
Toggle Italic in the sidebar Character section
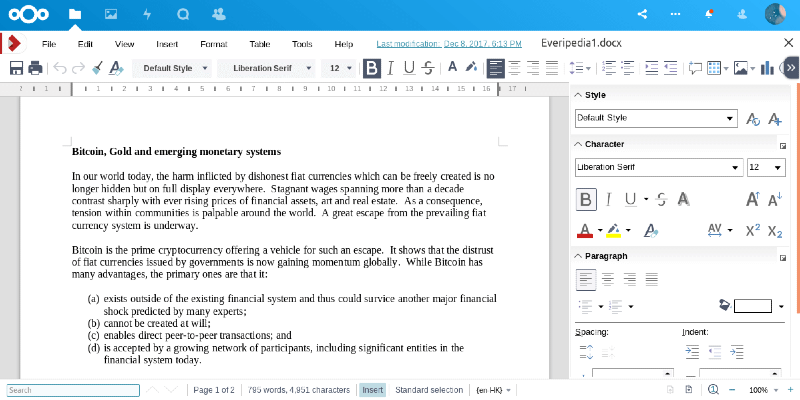pyautogui.click(x=608, y=199)
